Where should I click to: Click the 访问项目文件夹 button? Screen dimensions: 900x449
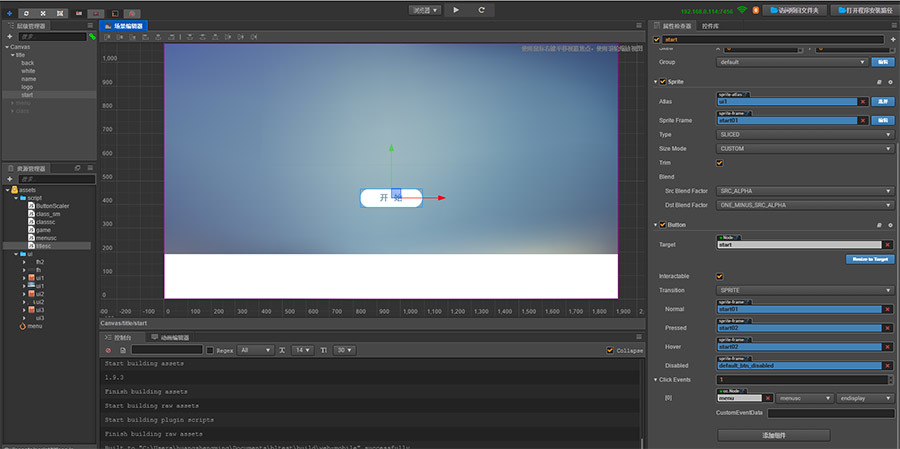(794, 10)
